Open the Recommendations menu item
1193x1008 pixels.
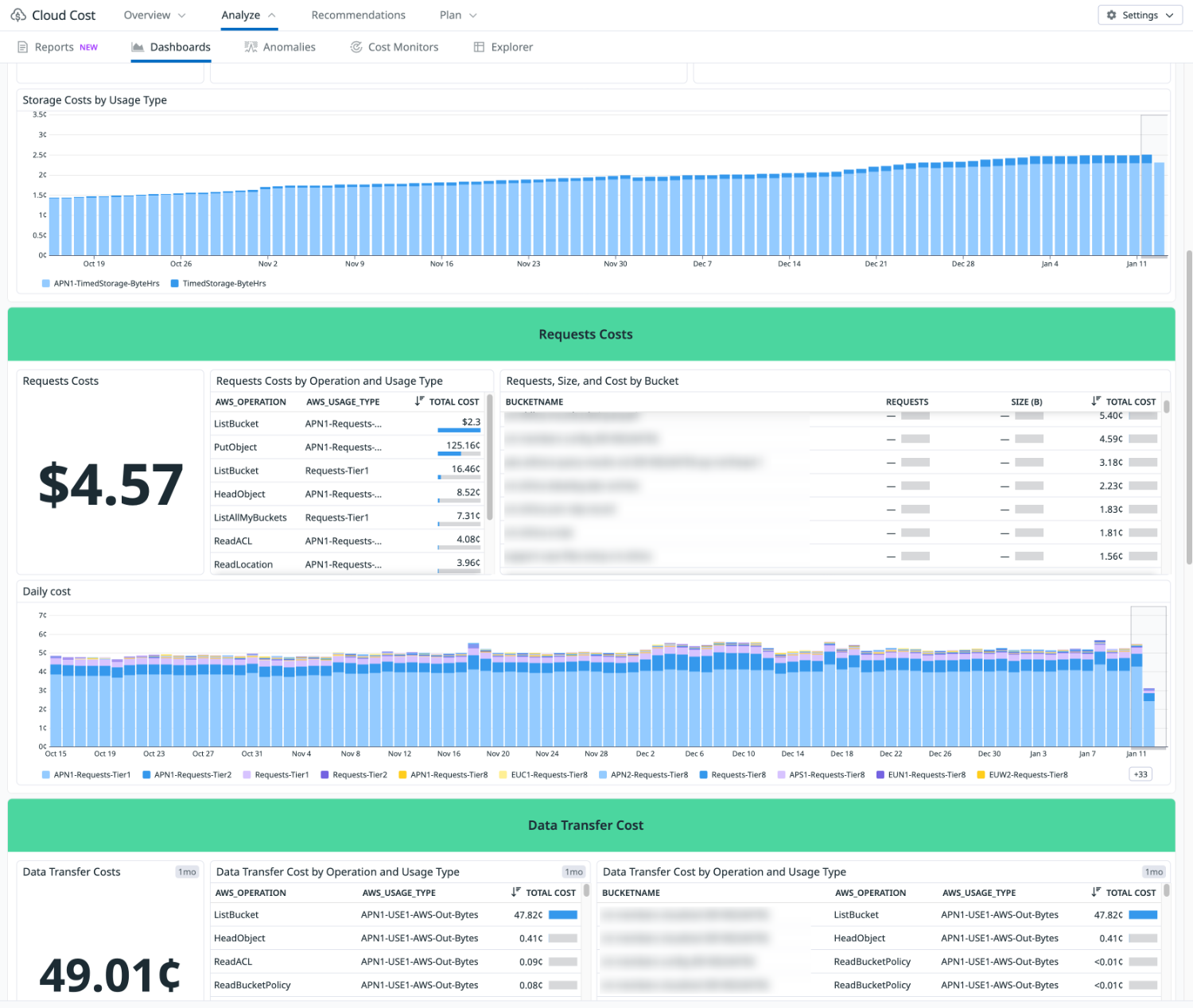tap(359, 15)
